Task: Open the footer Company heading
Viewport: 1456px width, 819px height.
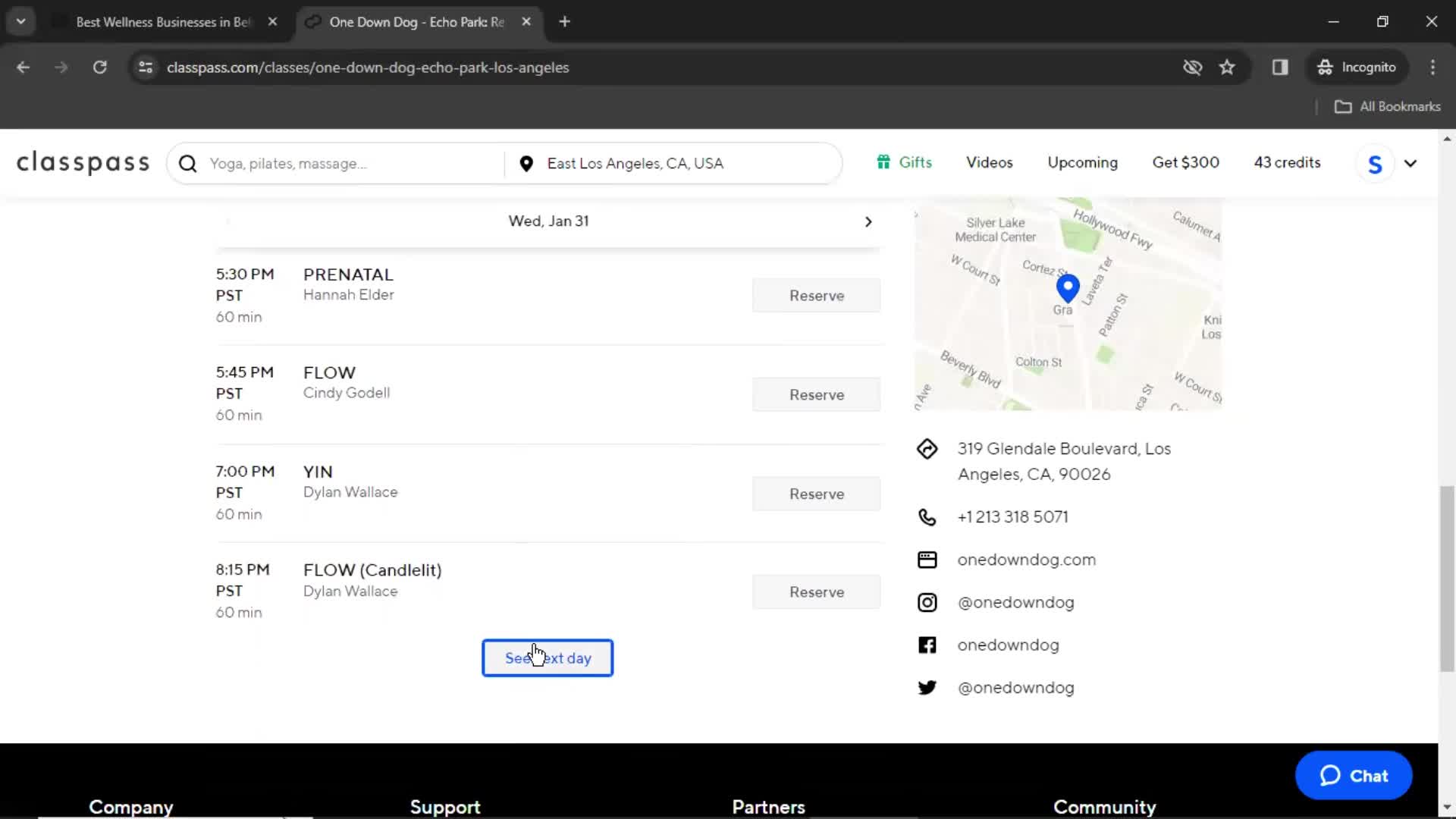Action: point(131,807)
